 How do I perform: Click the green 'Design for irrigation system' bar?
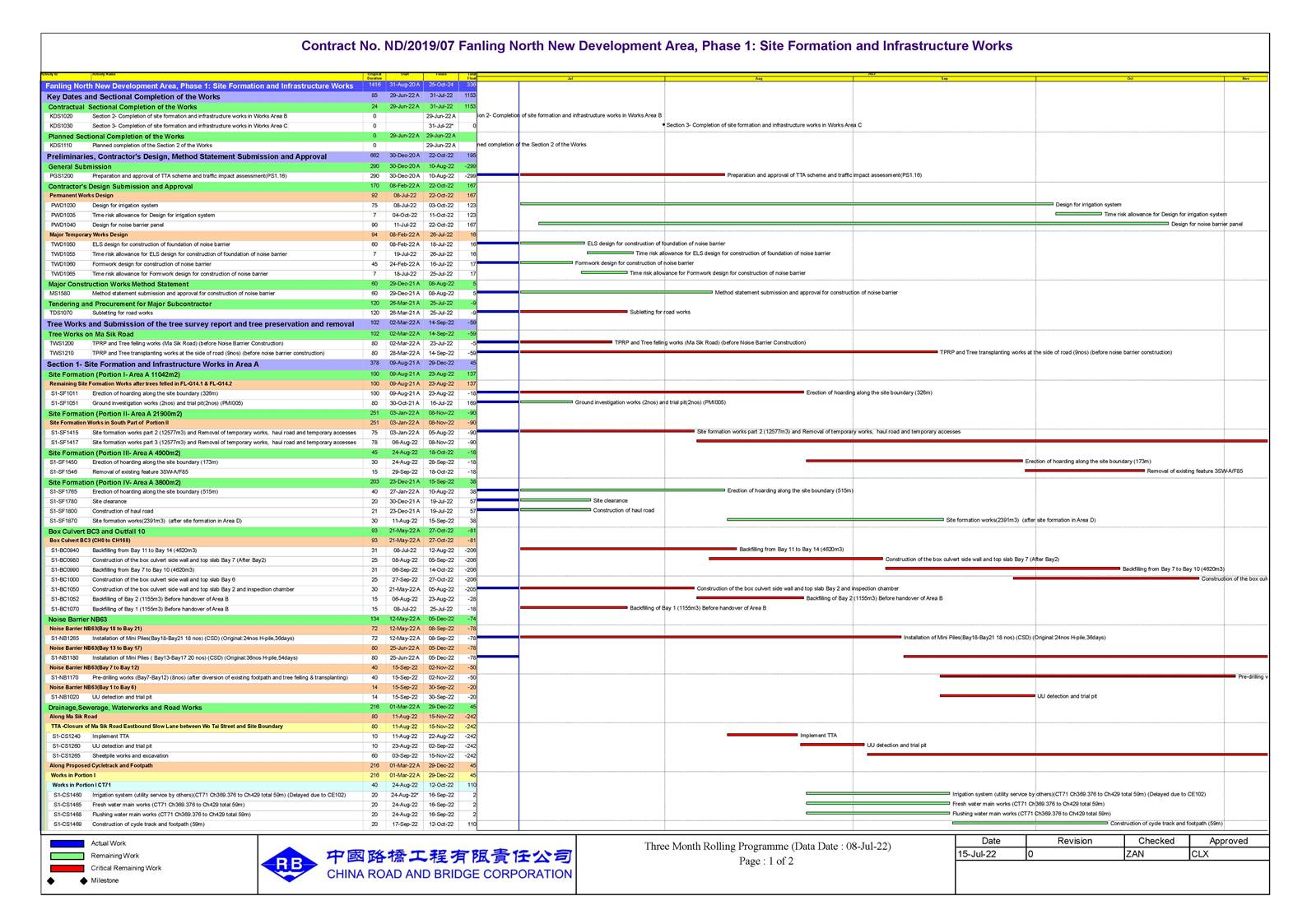click(786, 204)
